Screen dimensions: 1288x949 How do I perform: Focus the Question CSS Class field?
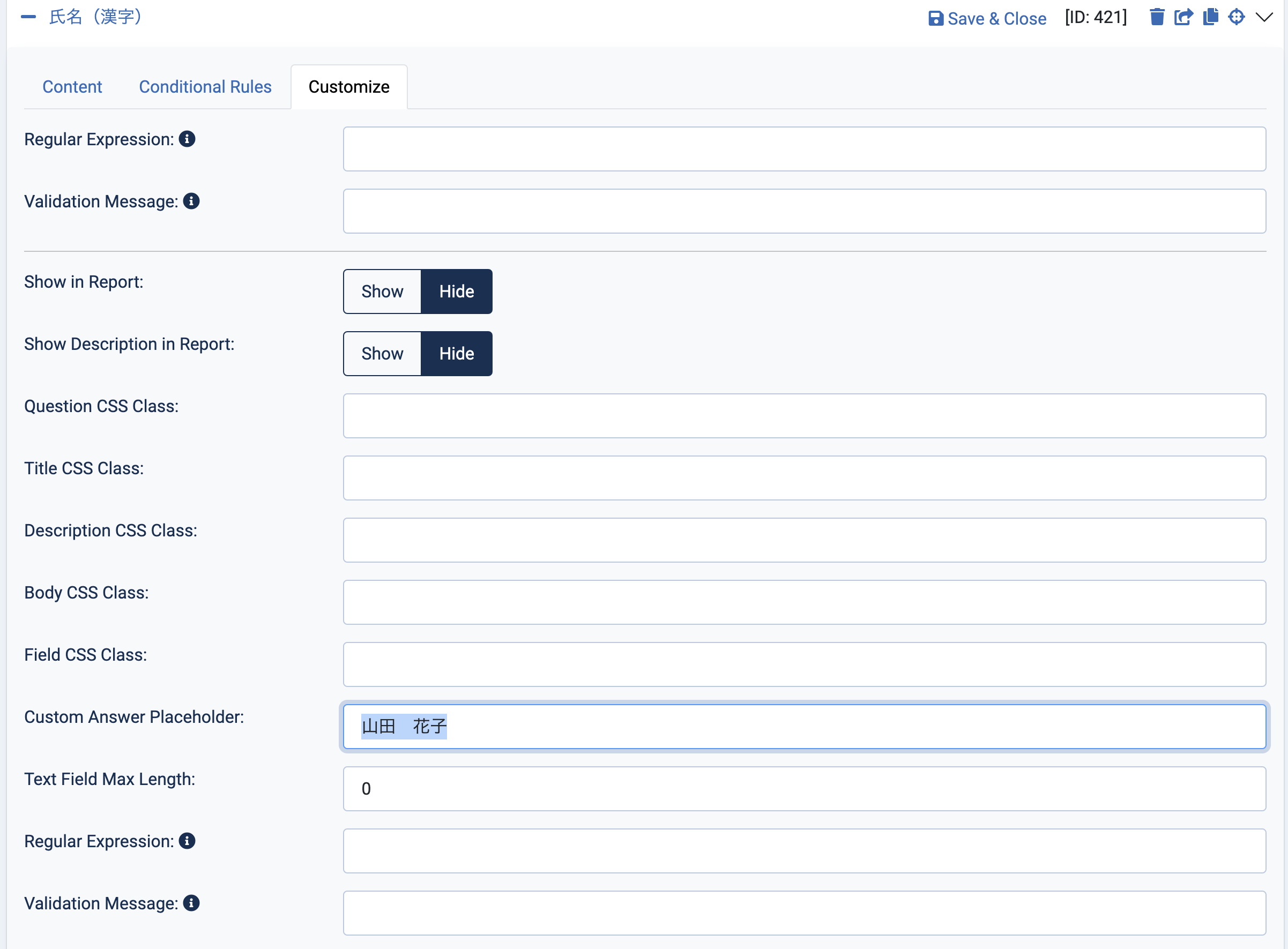click(805, 416)
